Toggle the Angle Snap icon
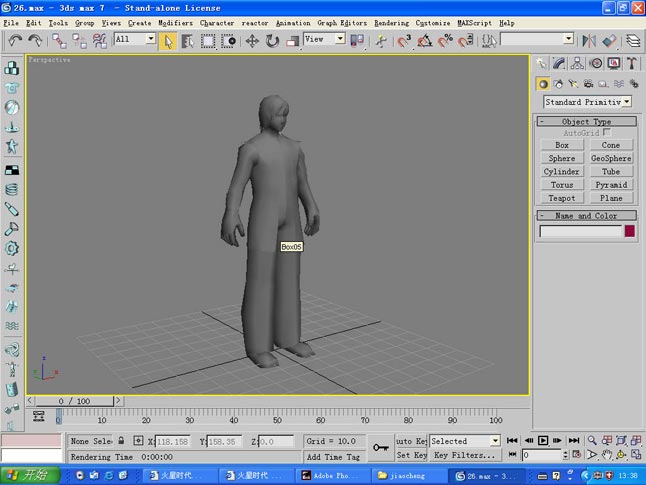This screenshot has height=485, width=646. pyautogui.click(x=424, y=41)
